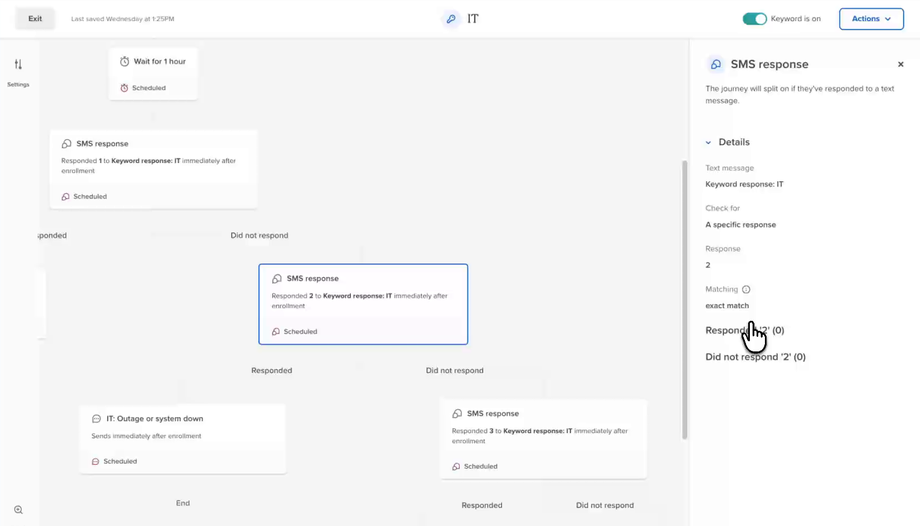The width and height of the screenshot is (920, 526).
Task: Click message icon on IT: Outage card
Action: point(96,419)
